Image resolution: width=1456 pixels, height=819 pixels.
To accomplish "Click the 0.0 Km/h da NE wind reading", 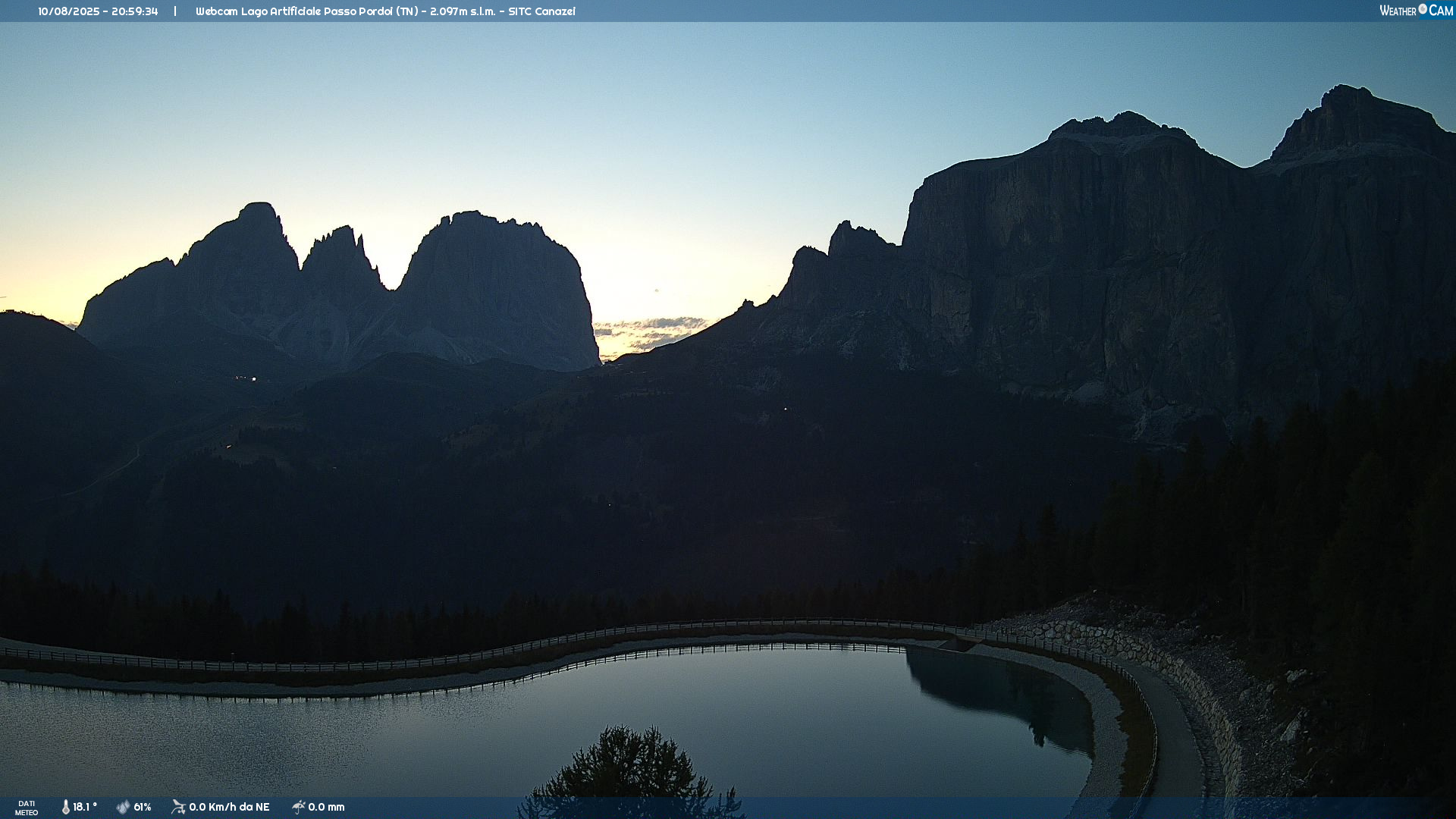I will click(229, 807).
